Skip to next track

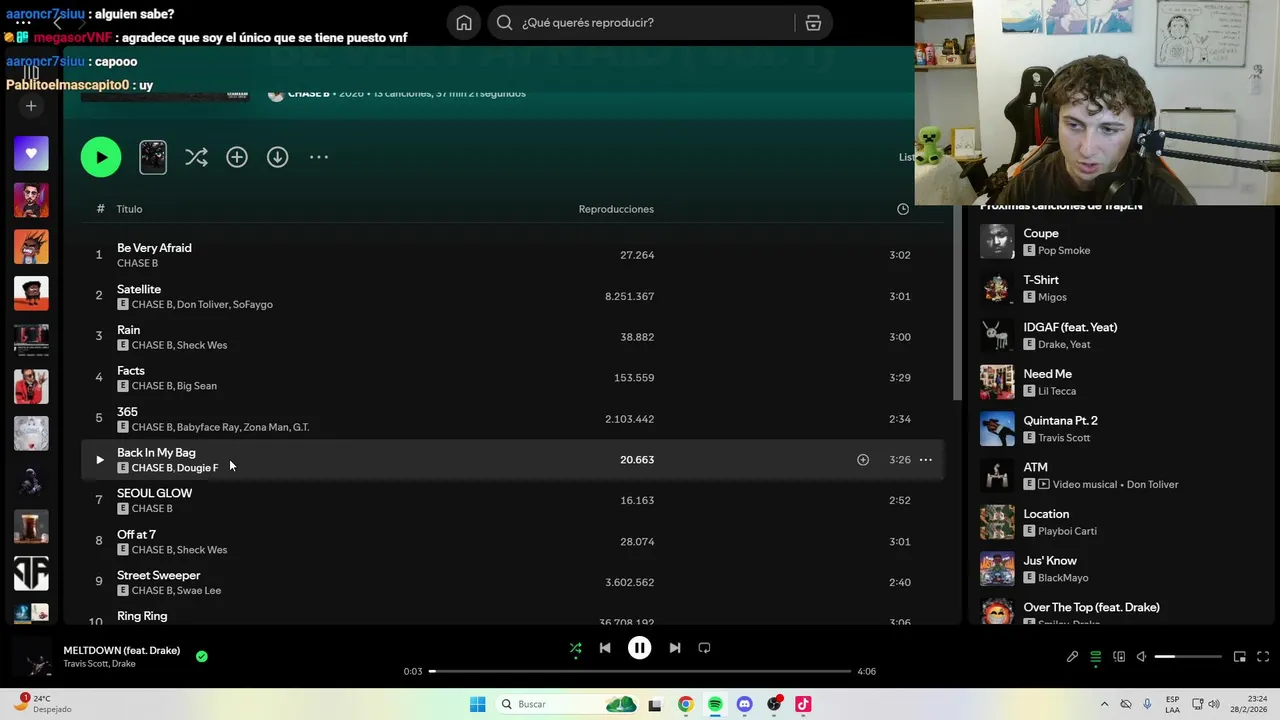click(675, 648)
